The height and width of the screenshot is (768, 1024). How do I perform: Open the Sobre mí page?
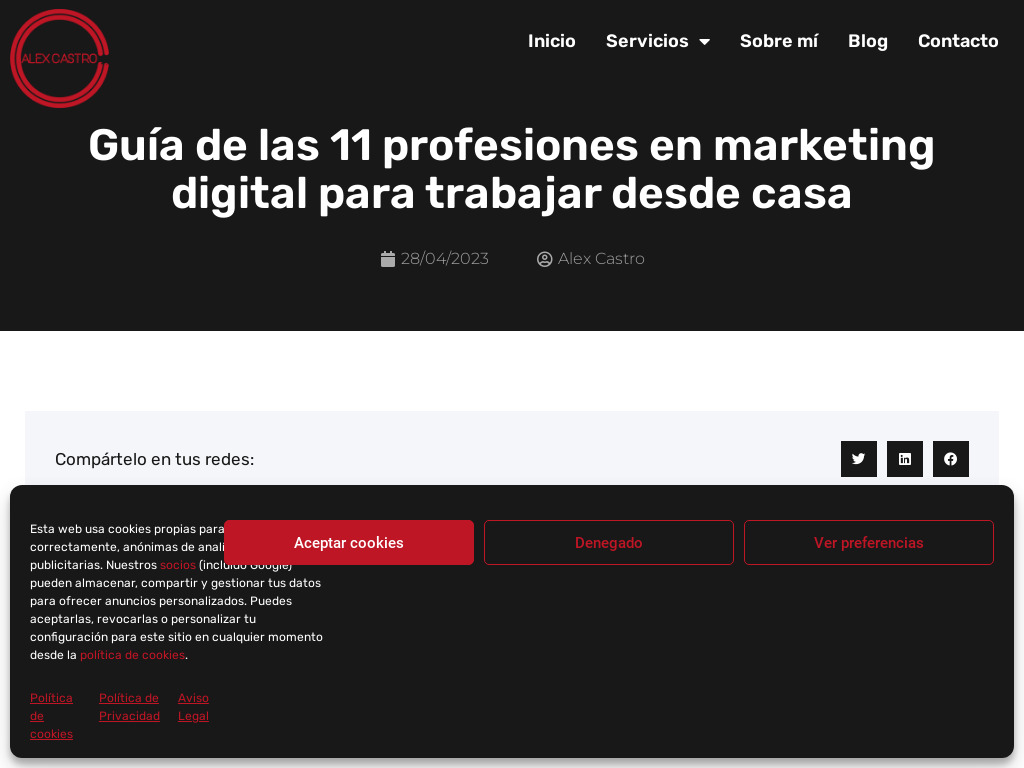[x=778, y=41]
